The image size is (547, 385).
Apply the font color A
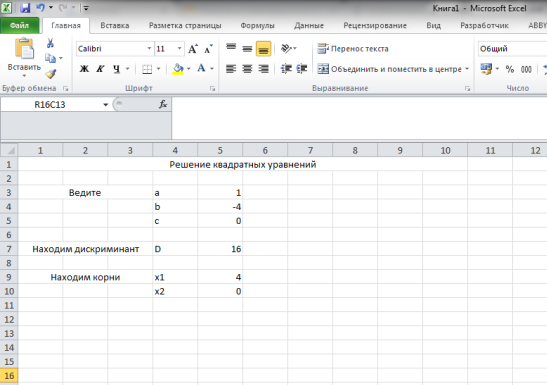[201, 69]
